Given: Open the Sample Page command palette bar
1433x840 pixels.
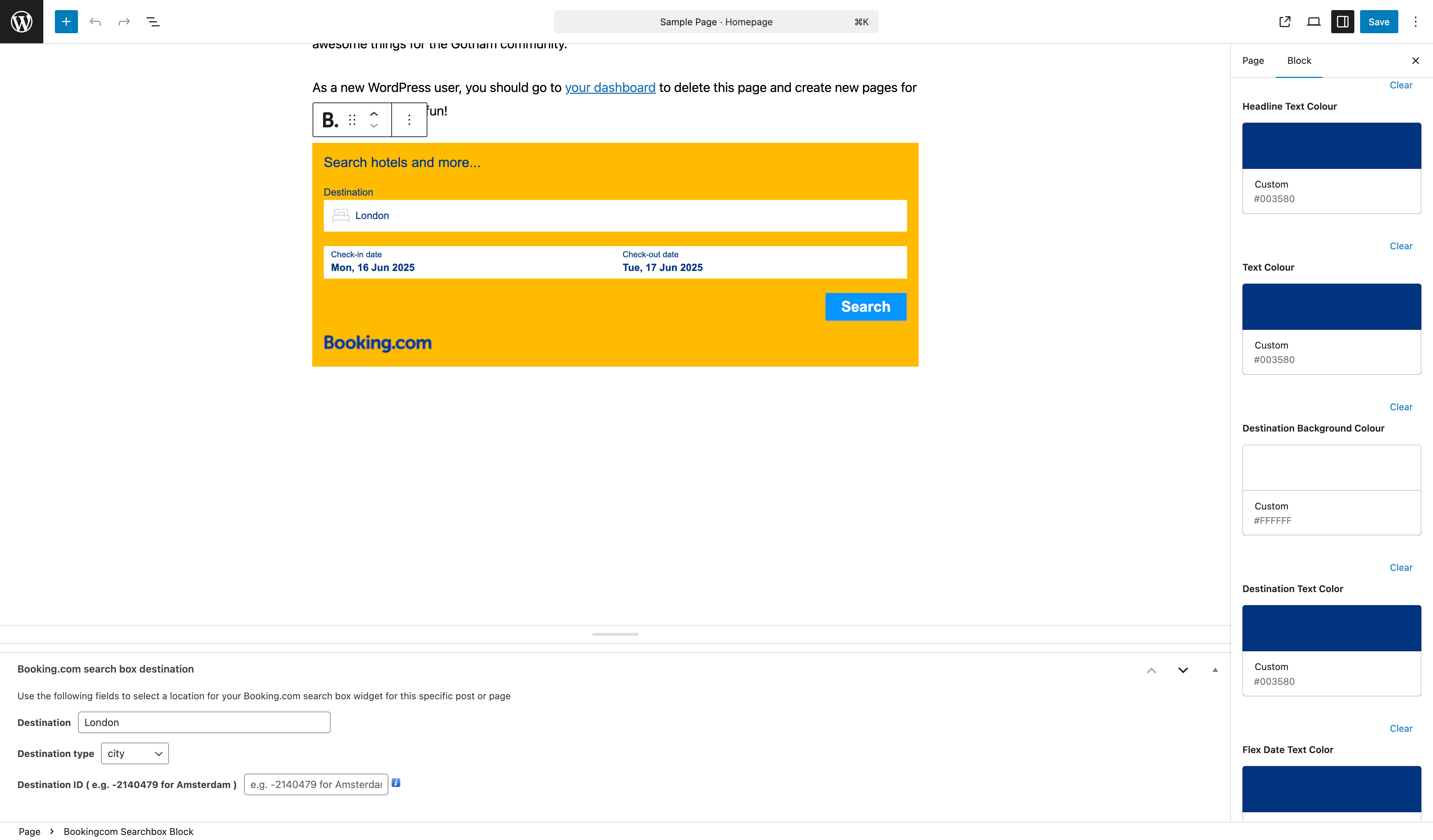Looking at the screenshot, I should click(x=716, y=22).
